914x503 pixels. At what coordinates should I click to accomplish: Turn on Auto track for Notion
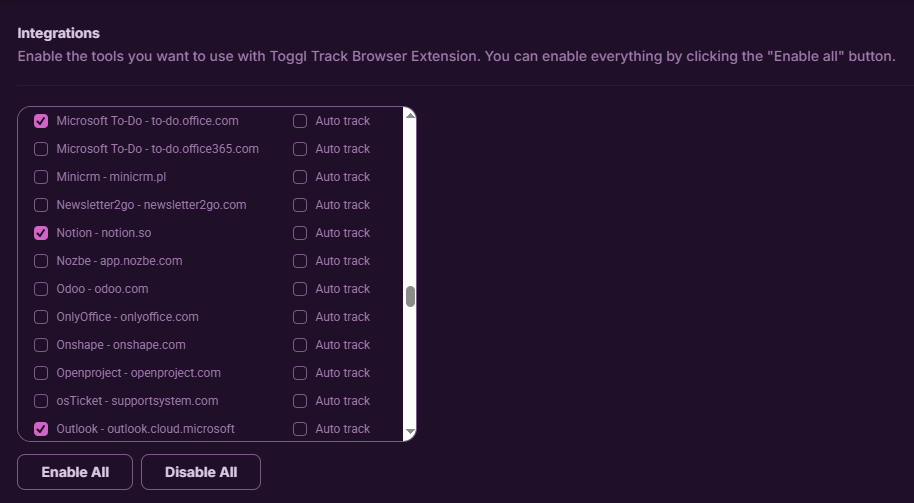point(300,233)
